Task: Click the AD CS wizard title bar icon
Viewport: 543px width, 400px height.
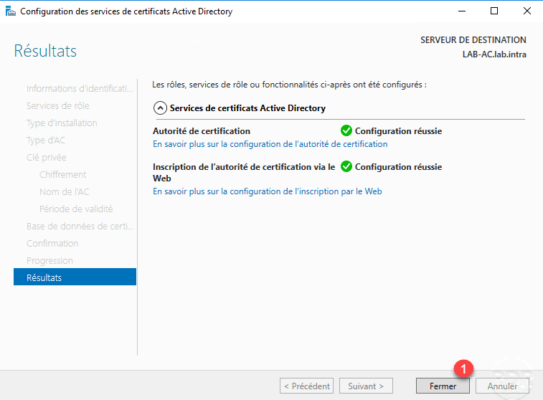Action: pyautogui.click(x=10, y=11)
